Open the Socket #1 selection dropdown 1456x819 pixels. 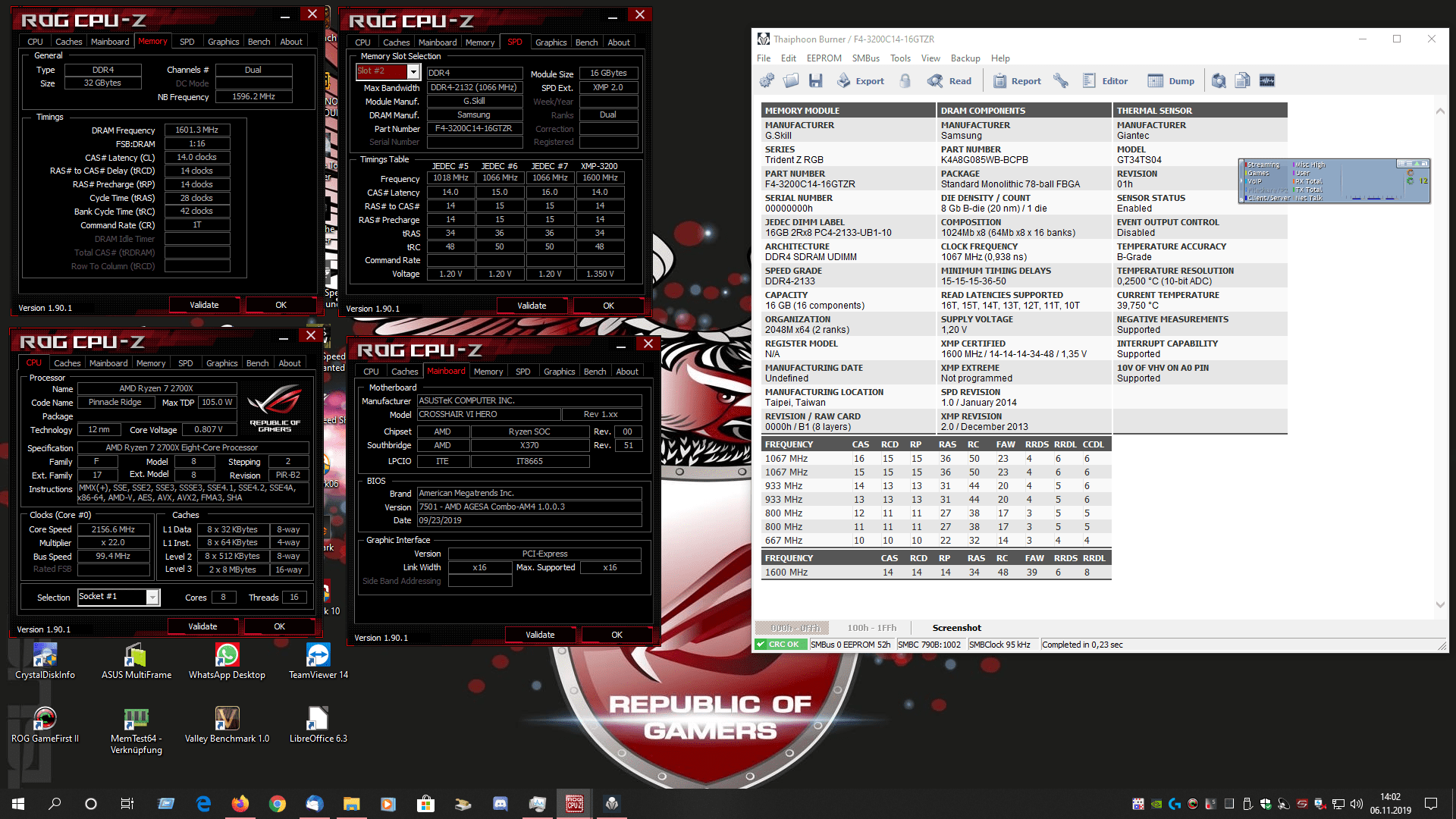(x=152, y=598)
